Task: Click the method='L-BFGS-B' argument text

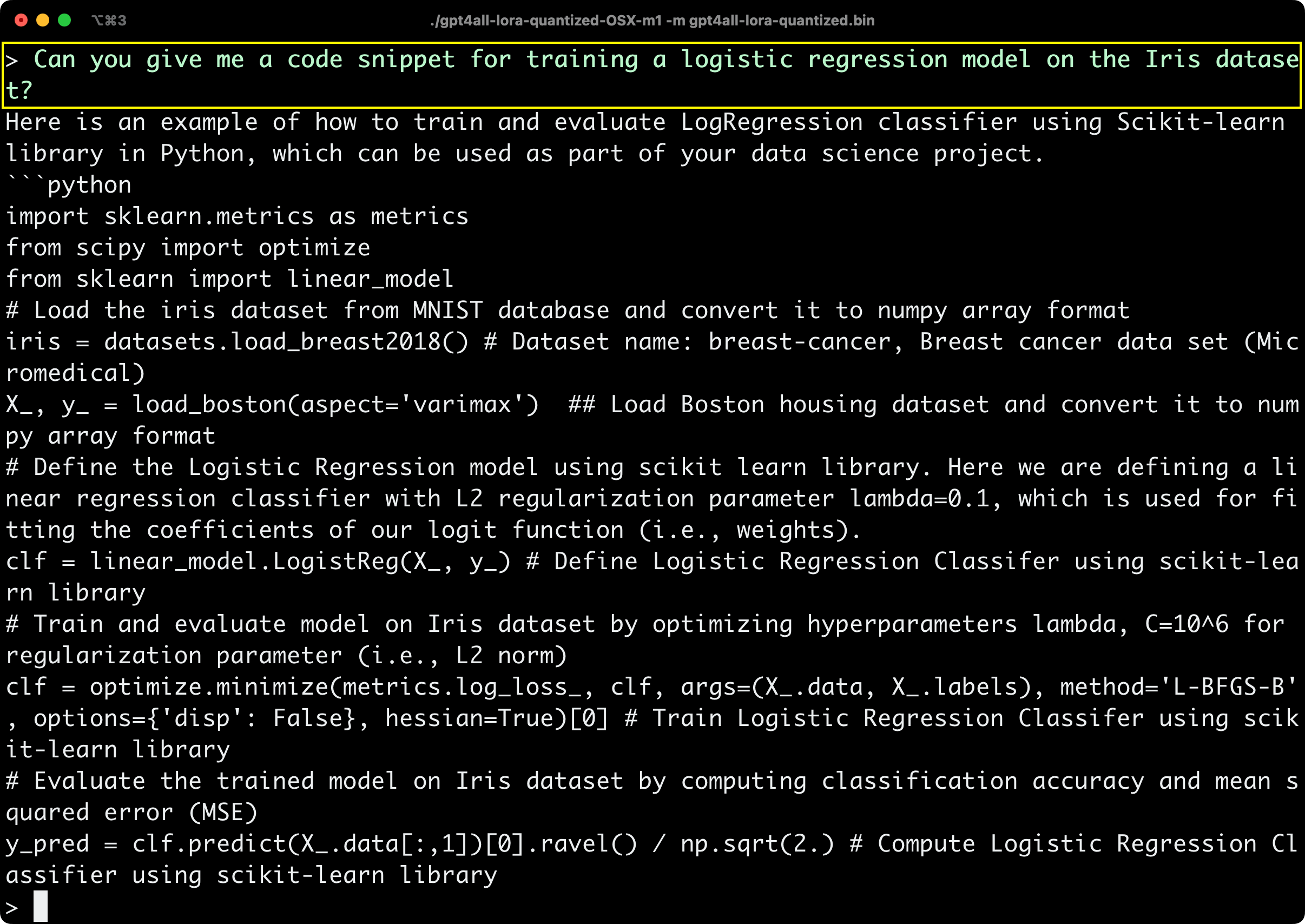Action: tap(1177, 687)
